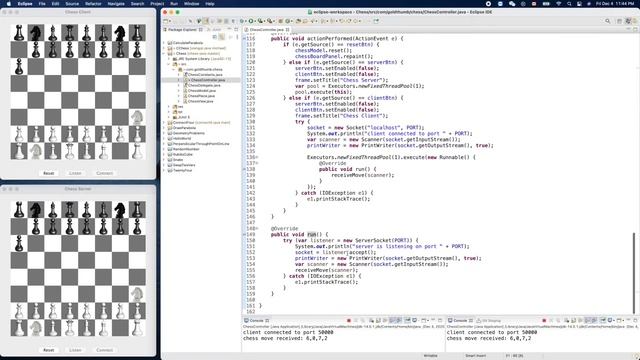Expand the ConnectFour project

164,122
